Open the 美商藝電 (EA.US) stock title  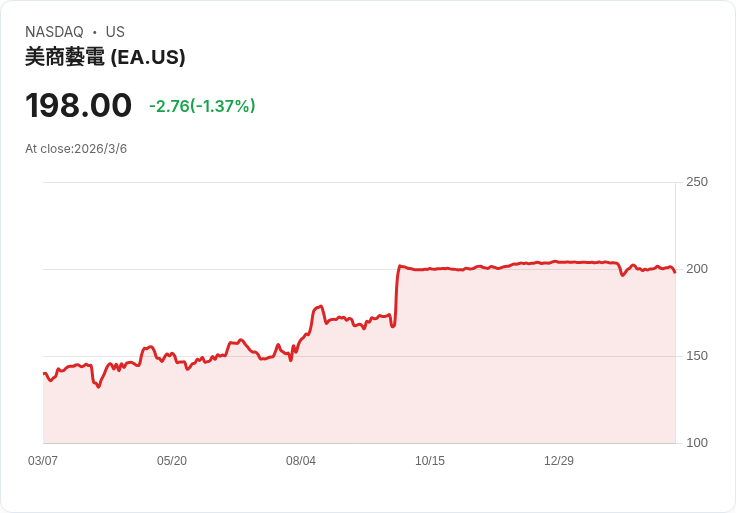tap(105, 58)
